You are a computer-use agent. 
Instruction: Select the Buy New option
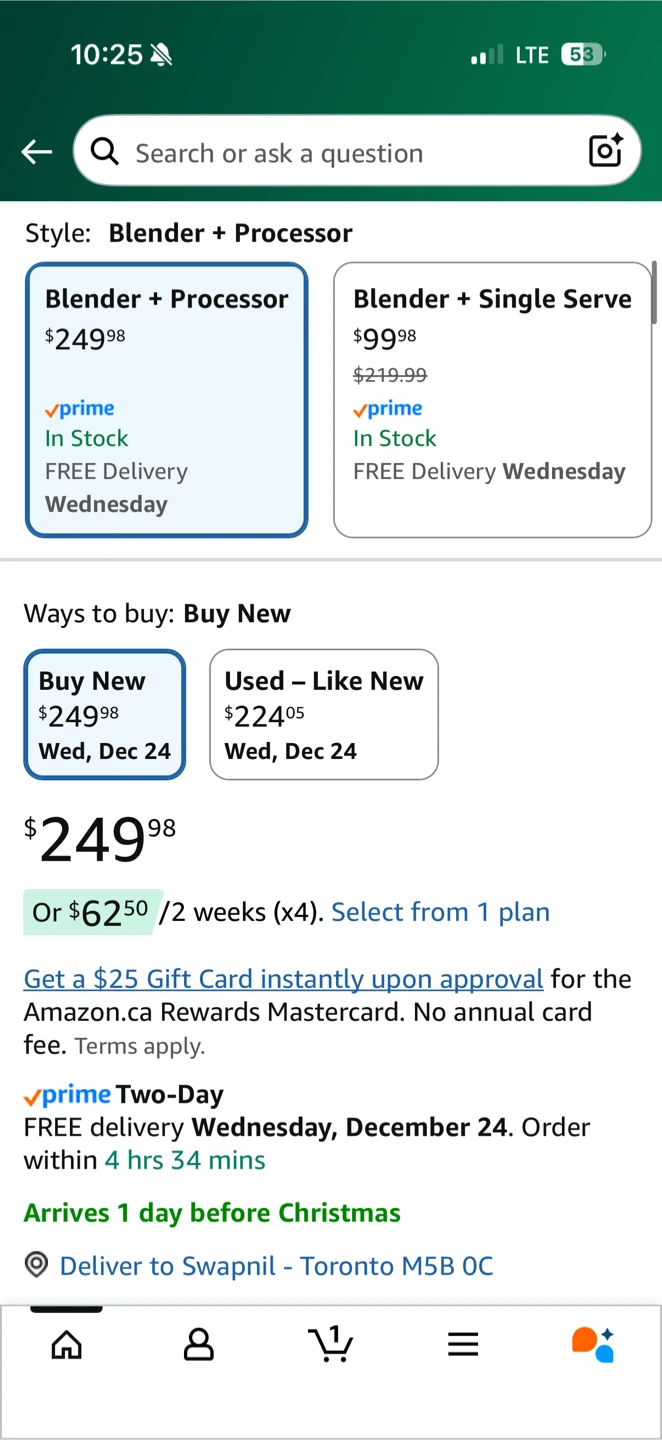pos(105,714)
